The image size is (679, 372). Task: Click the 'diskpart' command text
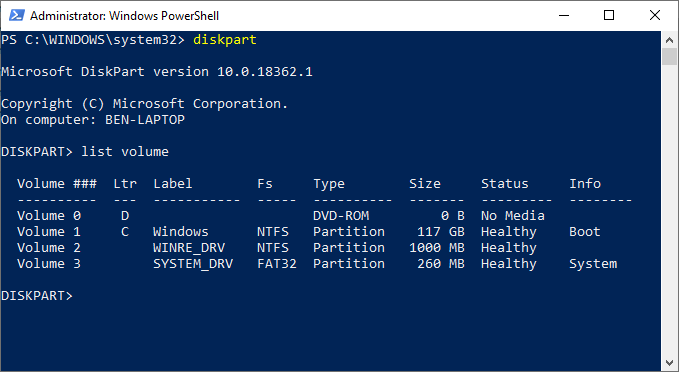225,40
